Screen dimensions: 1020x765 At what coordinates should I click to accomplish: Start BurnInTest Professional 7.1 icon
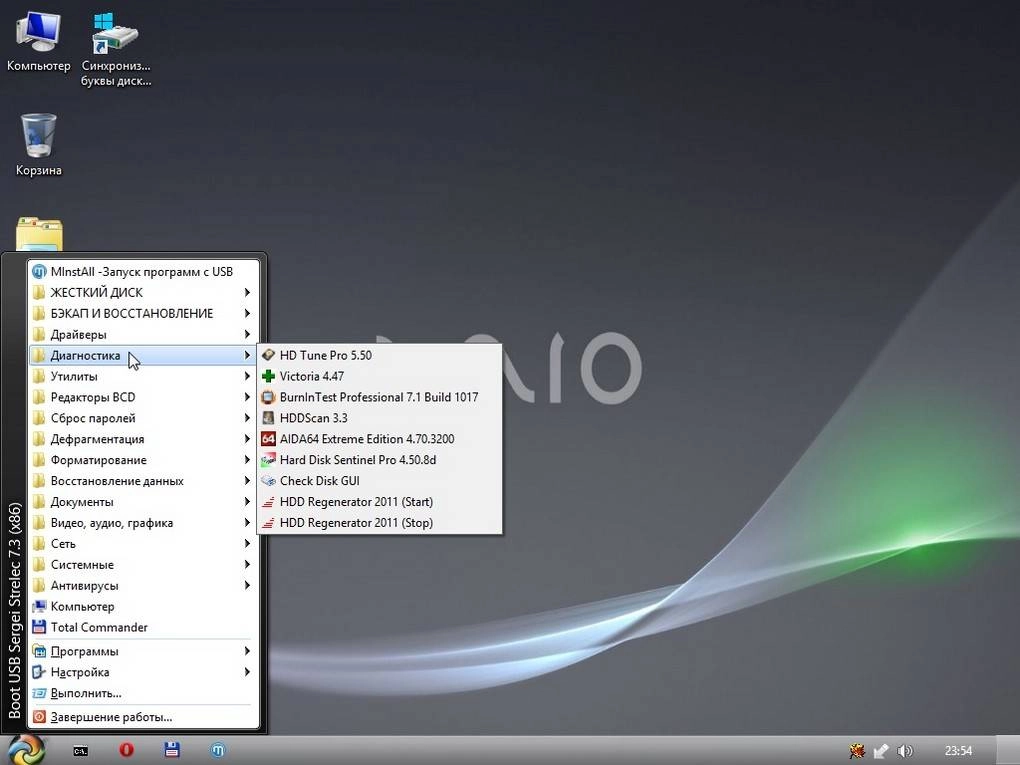coord(268,397)
